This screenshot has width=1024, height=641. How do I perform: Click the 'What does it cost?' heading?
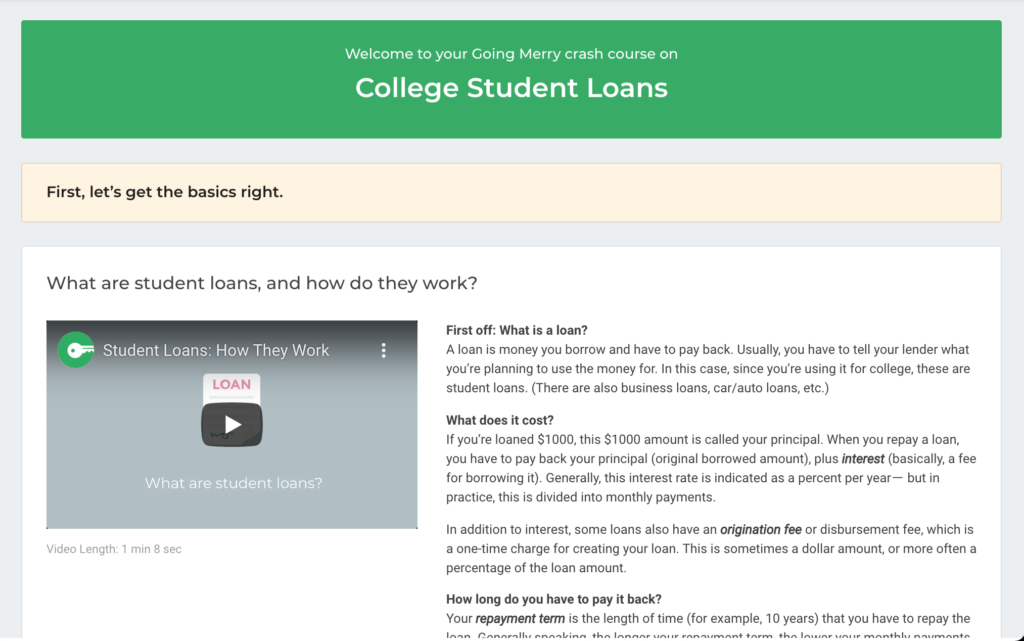coord(496,419)
